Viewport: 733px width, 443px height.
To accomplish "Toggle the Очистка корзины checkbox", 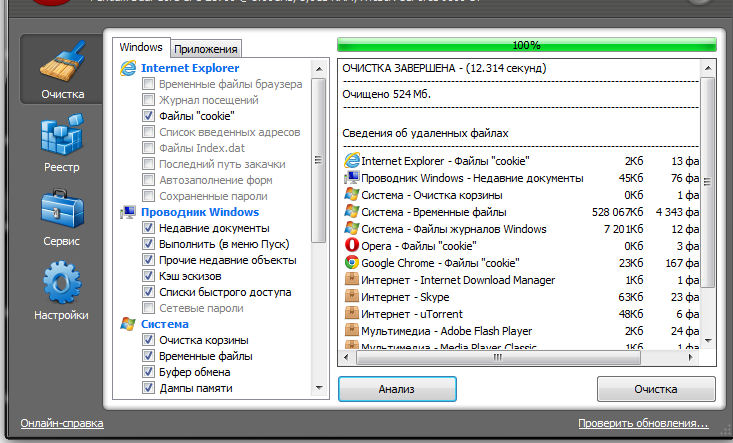I will click(149, 340).
